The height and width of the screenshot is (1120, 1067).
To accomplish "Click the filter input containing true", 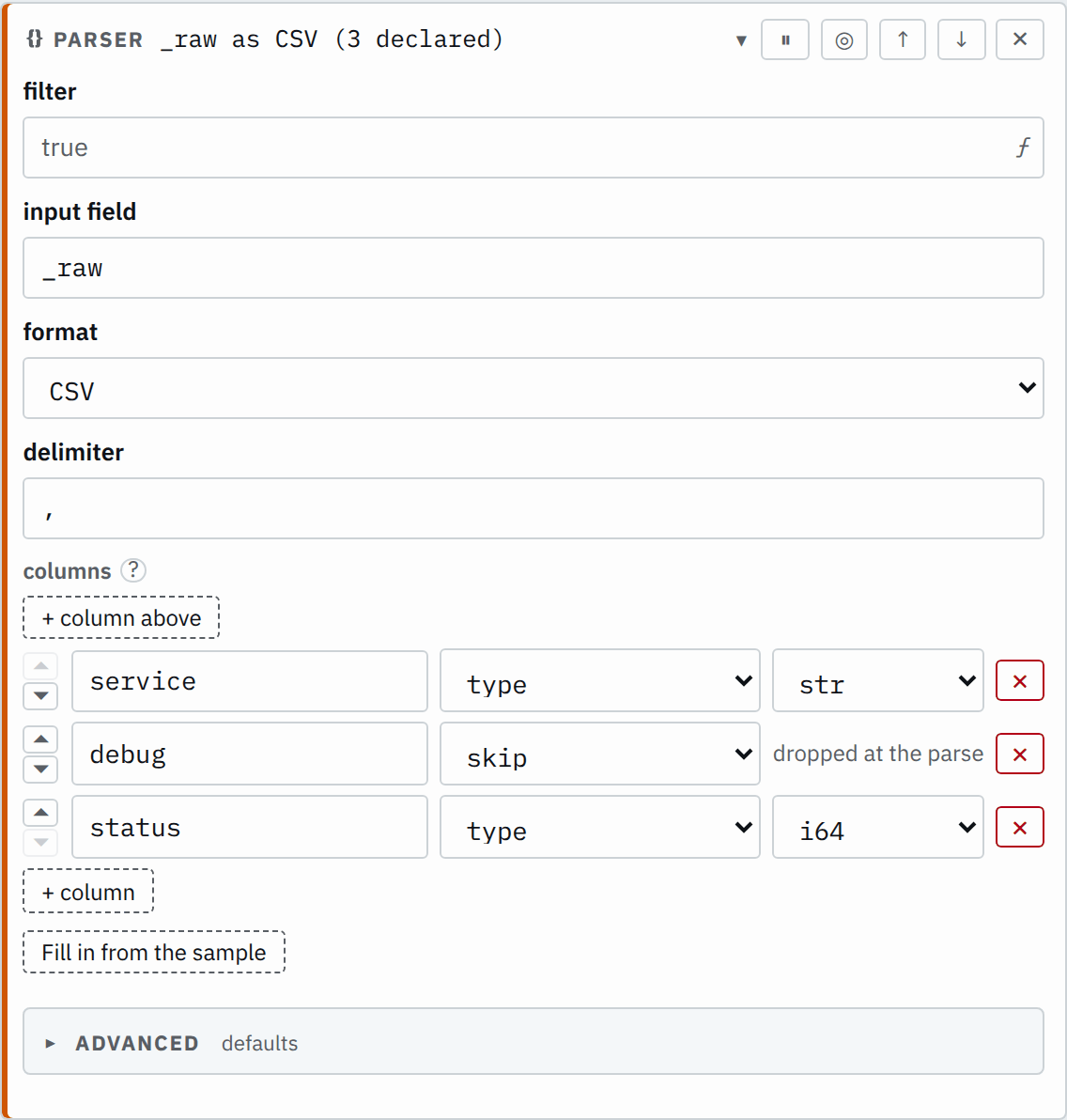I will tap(533, 148).
